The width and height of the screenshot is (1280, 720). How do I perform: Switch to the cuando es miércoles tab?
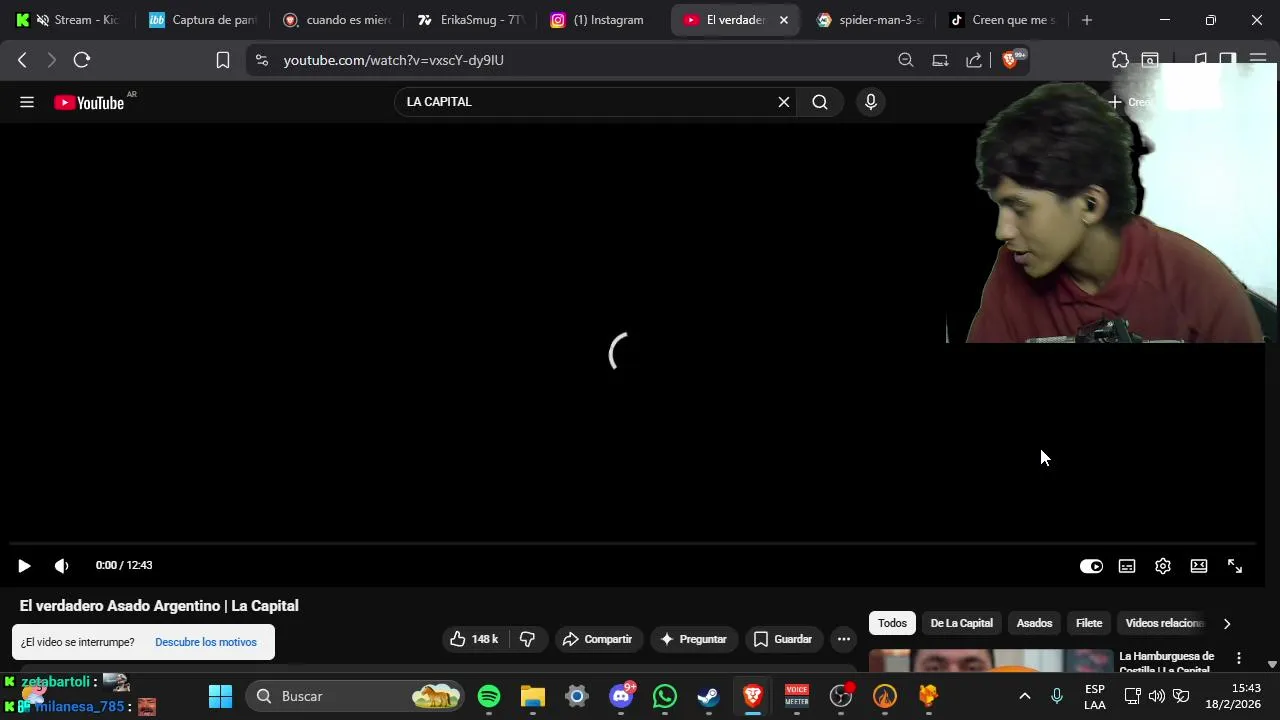[x=337, y=20]
